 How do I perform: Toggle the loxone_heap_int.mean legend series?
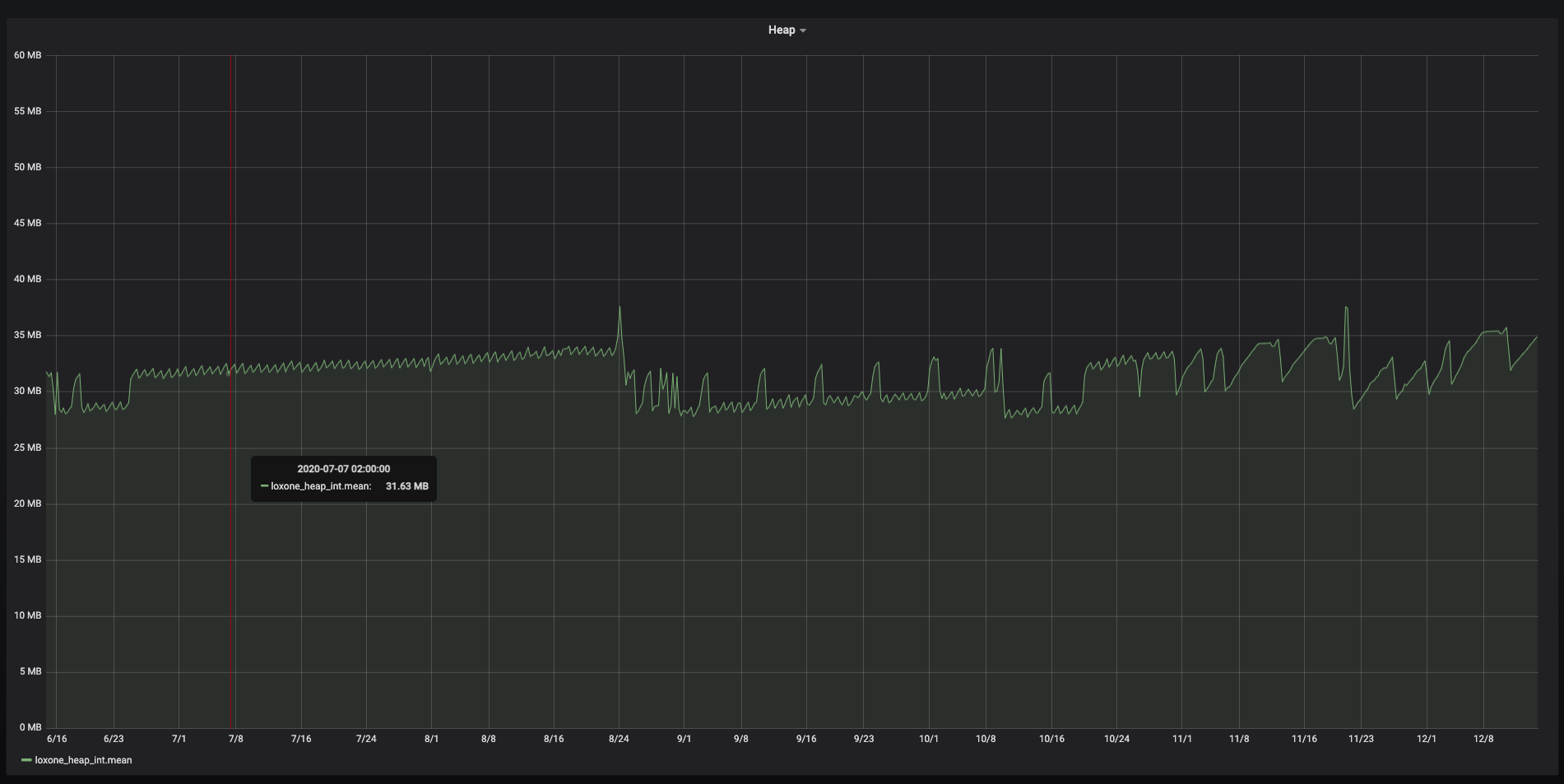(x=83, y=760)
